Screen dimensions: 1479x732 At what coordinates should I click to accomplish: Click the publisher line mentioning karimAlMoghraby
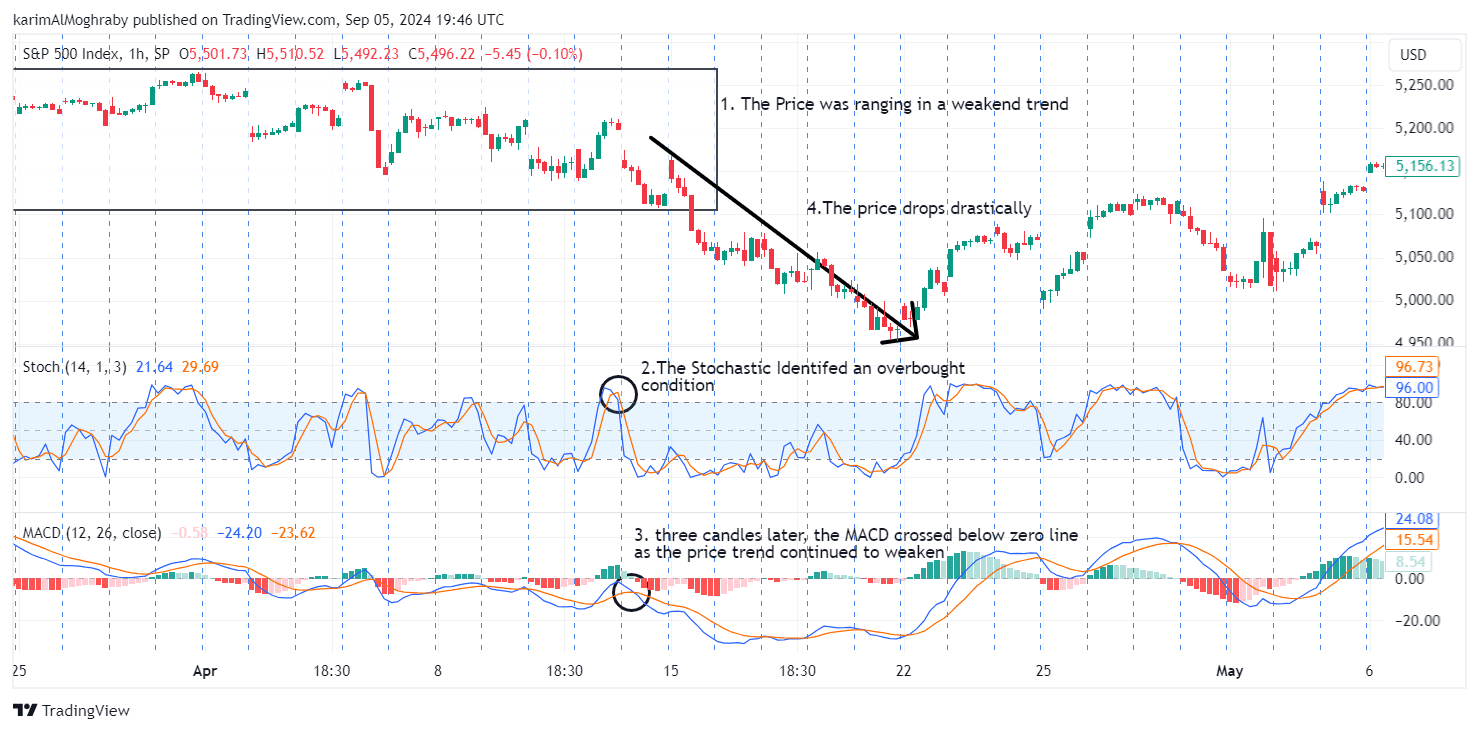point(258,20)
